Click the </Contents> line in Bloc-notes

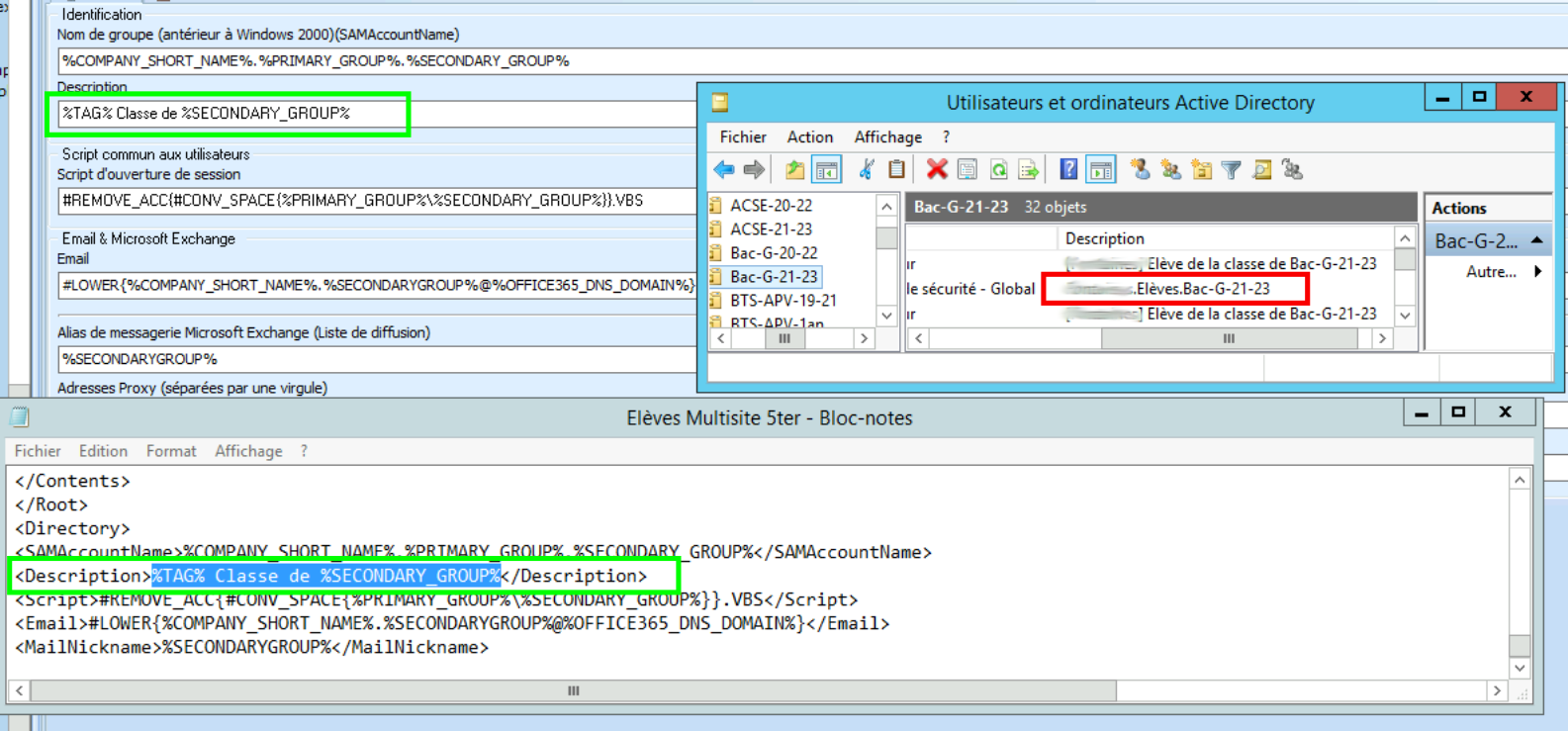click(72, 482)
